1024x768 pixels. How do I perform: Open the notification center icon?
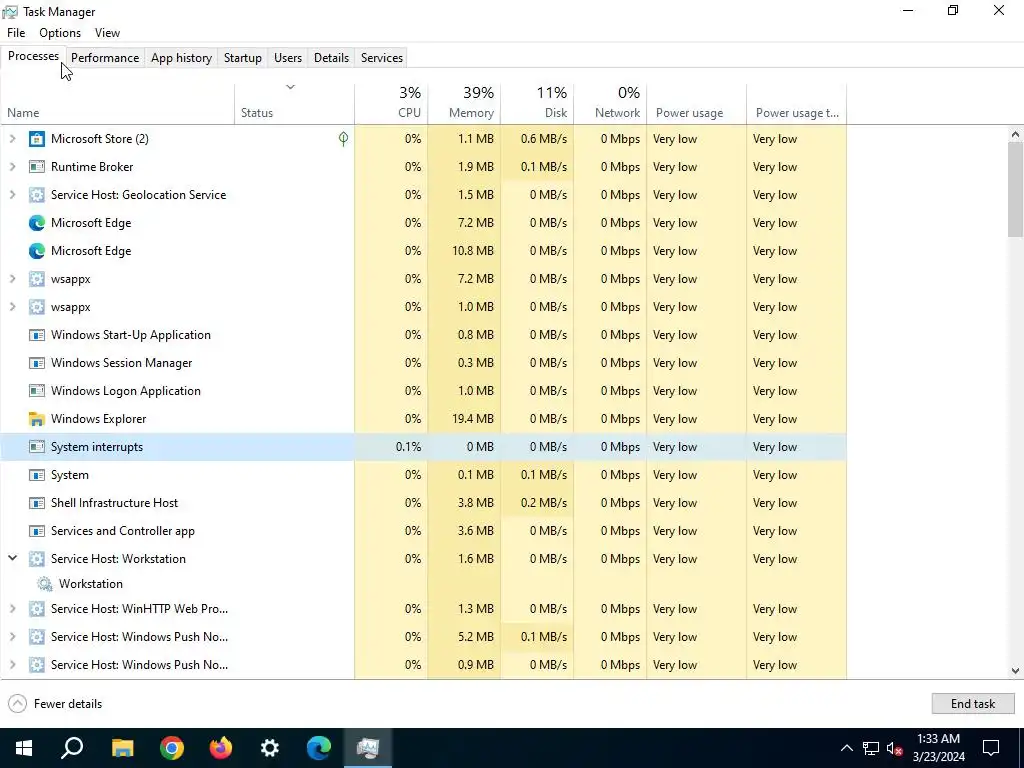pos(991,748)
